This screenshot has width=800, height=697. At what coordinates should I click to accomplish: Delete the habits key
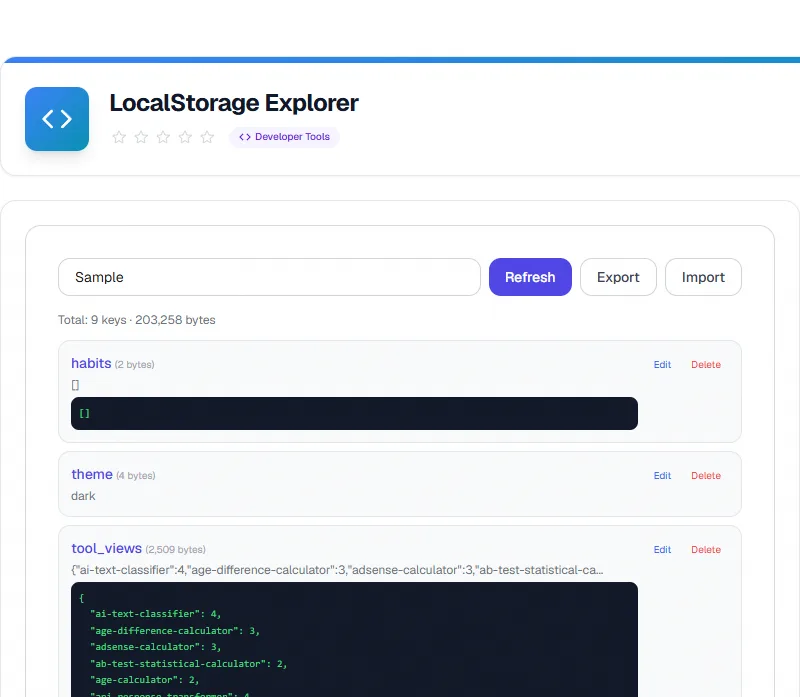coord(706,365)
